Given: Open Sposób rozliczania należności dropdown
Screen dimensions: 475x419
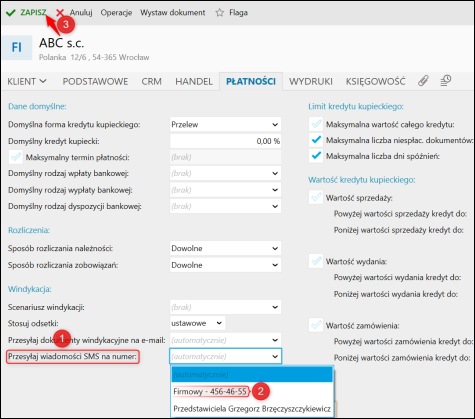Looking at the screenshot, I should point(225,248).
